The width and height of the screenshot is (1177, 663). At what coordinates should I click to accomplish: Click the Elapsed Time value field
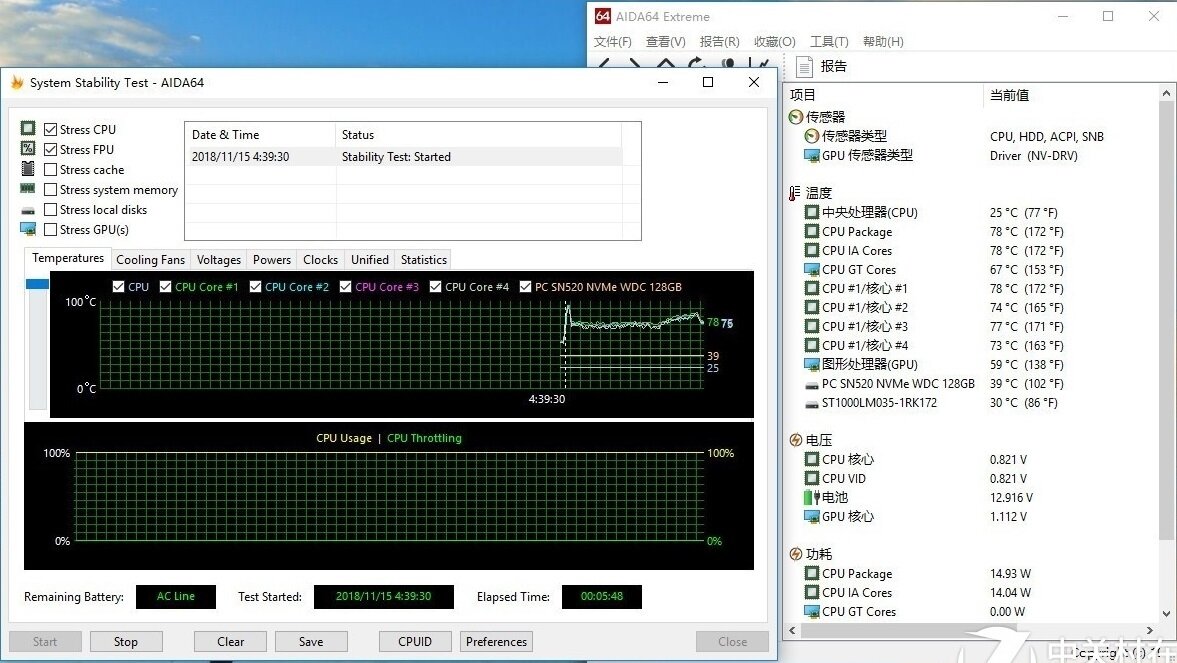click(602, 596)
